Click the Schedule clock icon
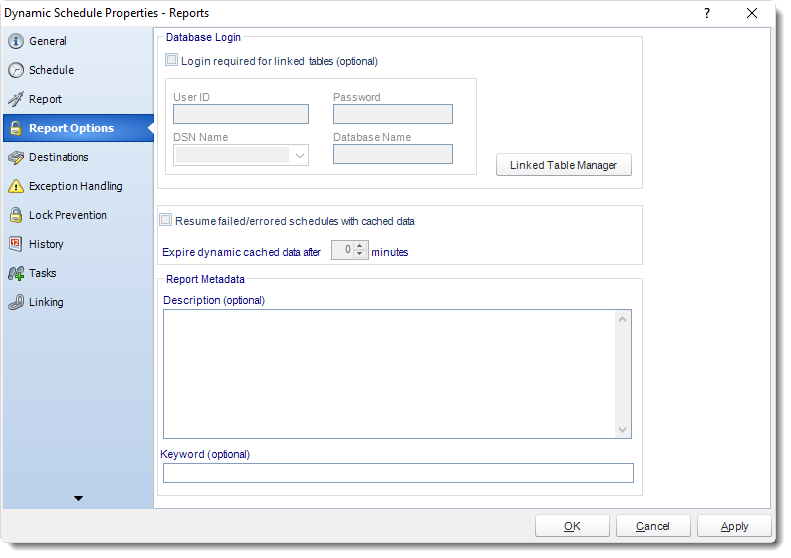This screenshot has width=791, height=558. (16, 70)
